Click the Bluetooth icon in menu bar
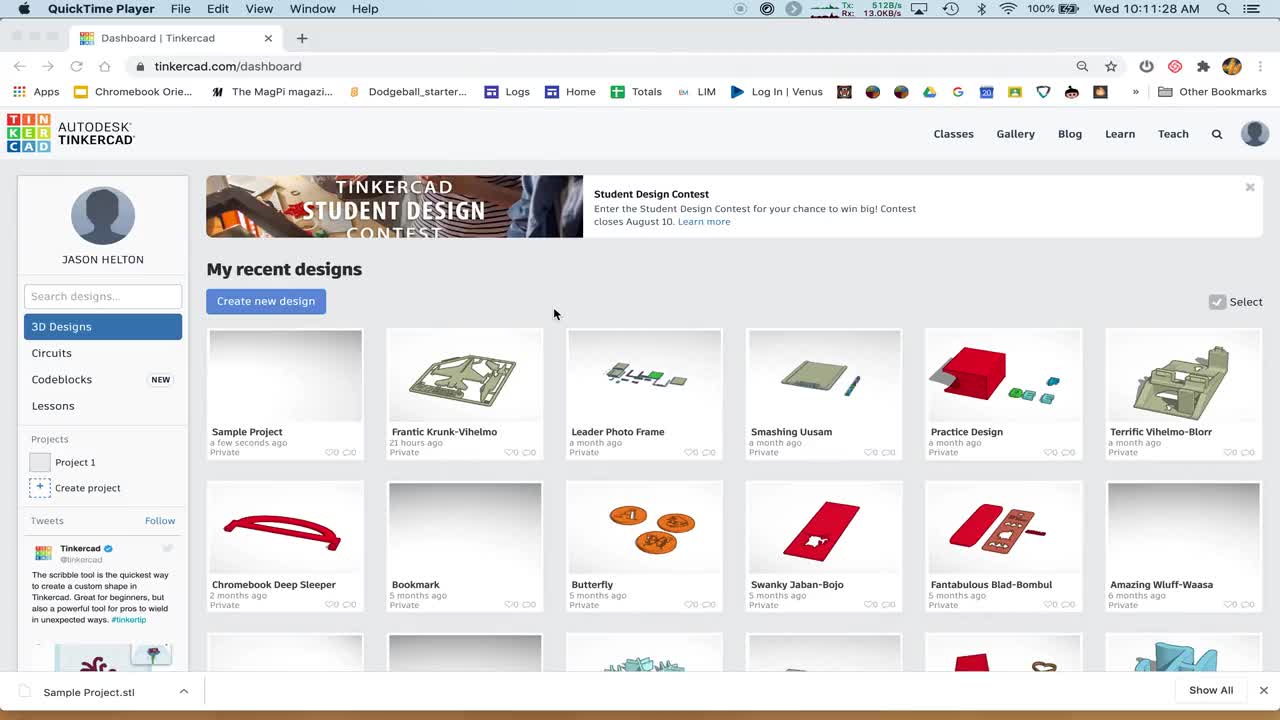 981,9
